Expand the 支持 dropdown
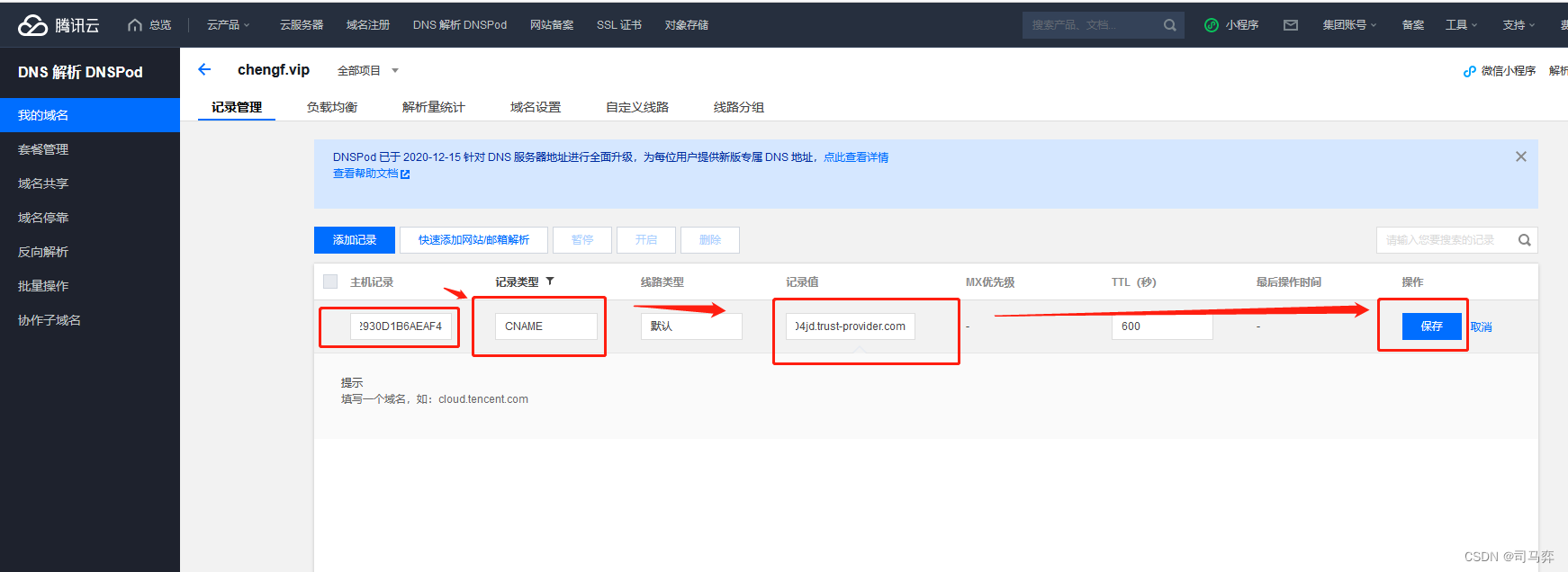The image size is (1568, 572). [x=1518, y=25]
